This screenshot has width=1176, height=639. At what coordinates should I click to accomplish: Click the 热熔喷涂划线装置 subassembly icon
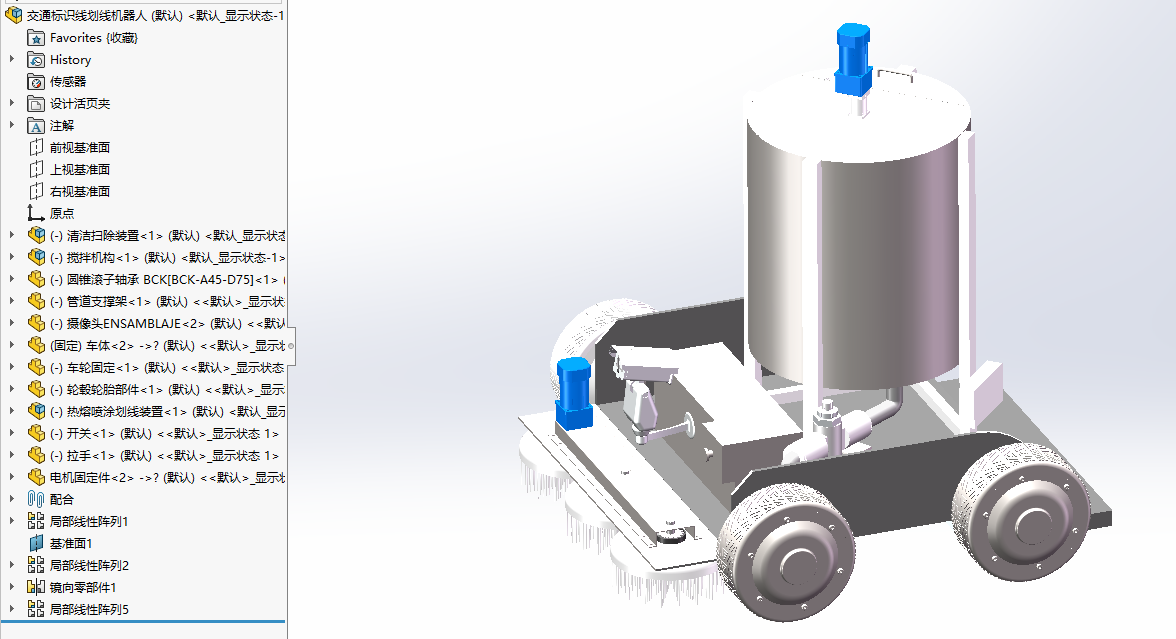pos(35,411)
